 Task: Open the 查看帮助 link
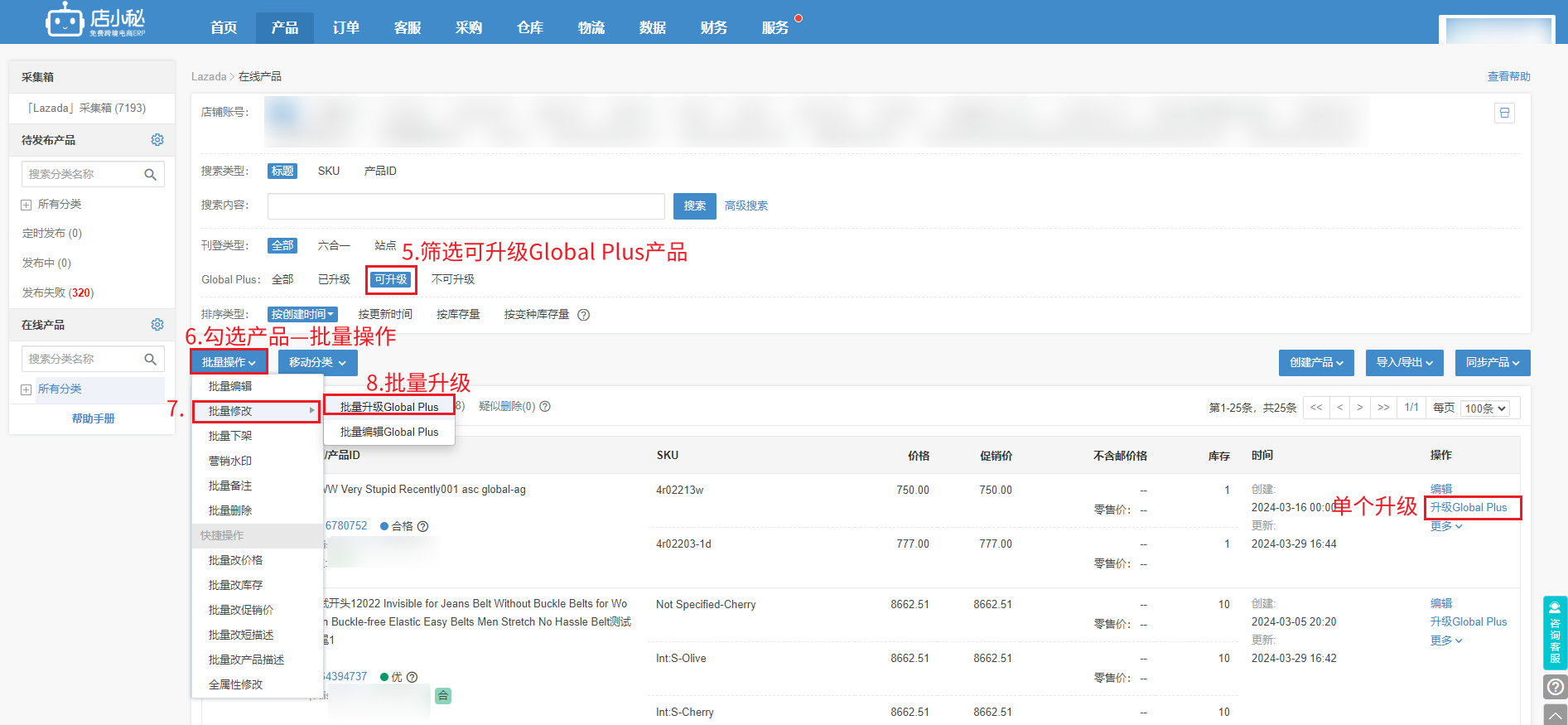pyautogui.click(x=1509, y=76)
